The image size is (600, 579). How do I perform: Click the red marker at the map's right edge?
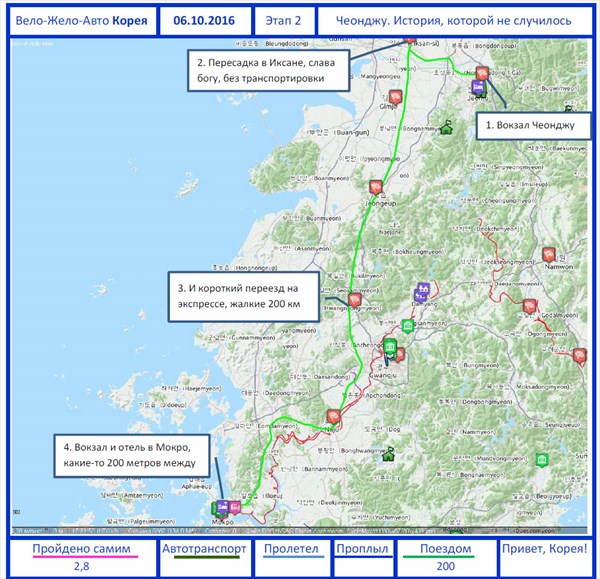point(580,356)
